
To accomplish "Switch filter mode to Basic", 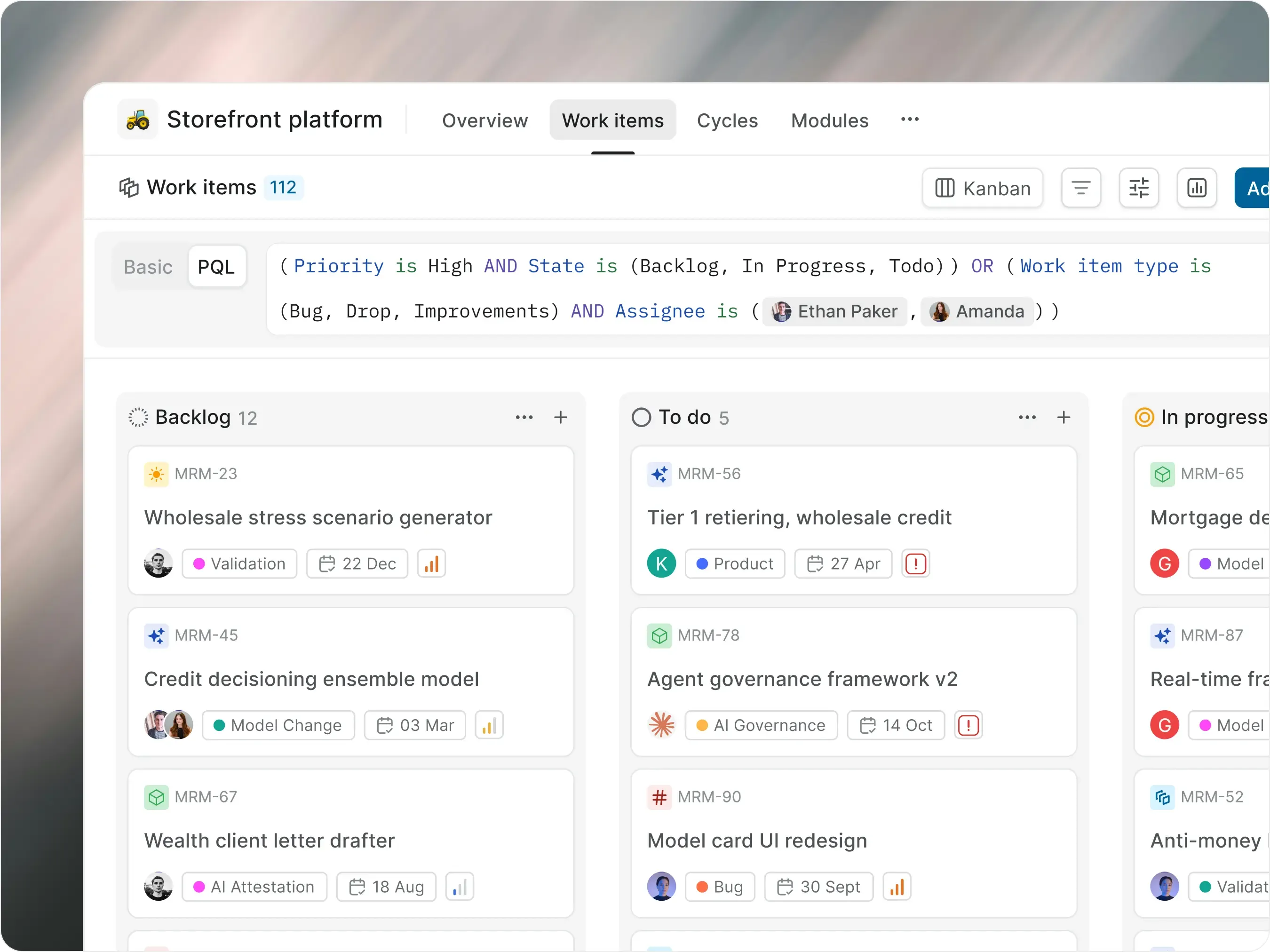I will click(148, 267).
